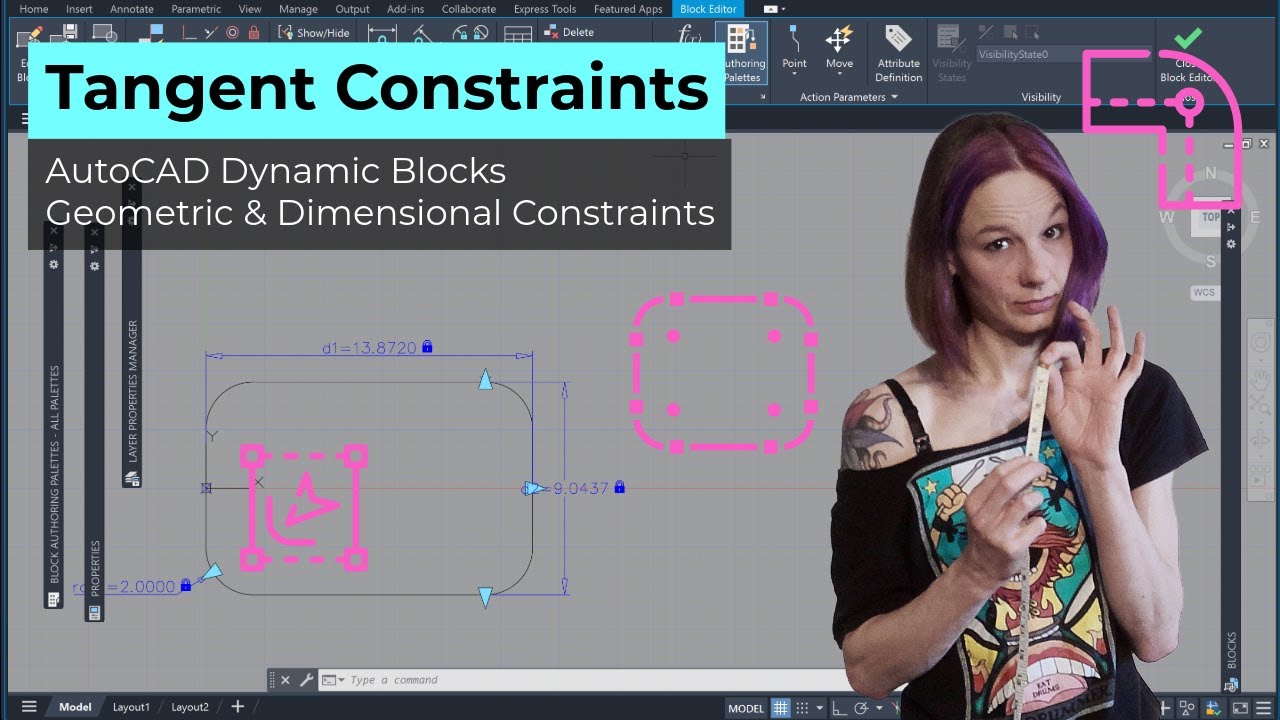
Task: Open settings gear on Properties palette
Action: tap(95, 266)
